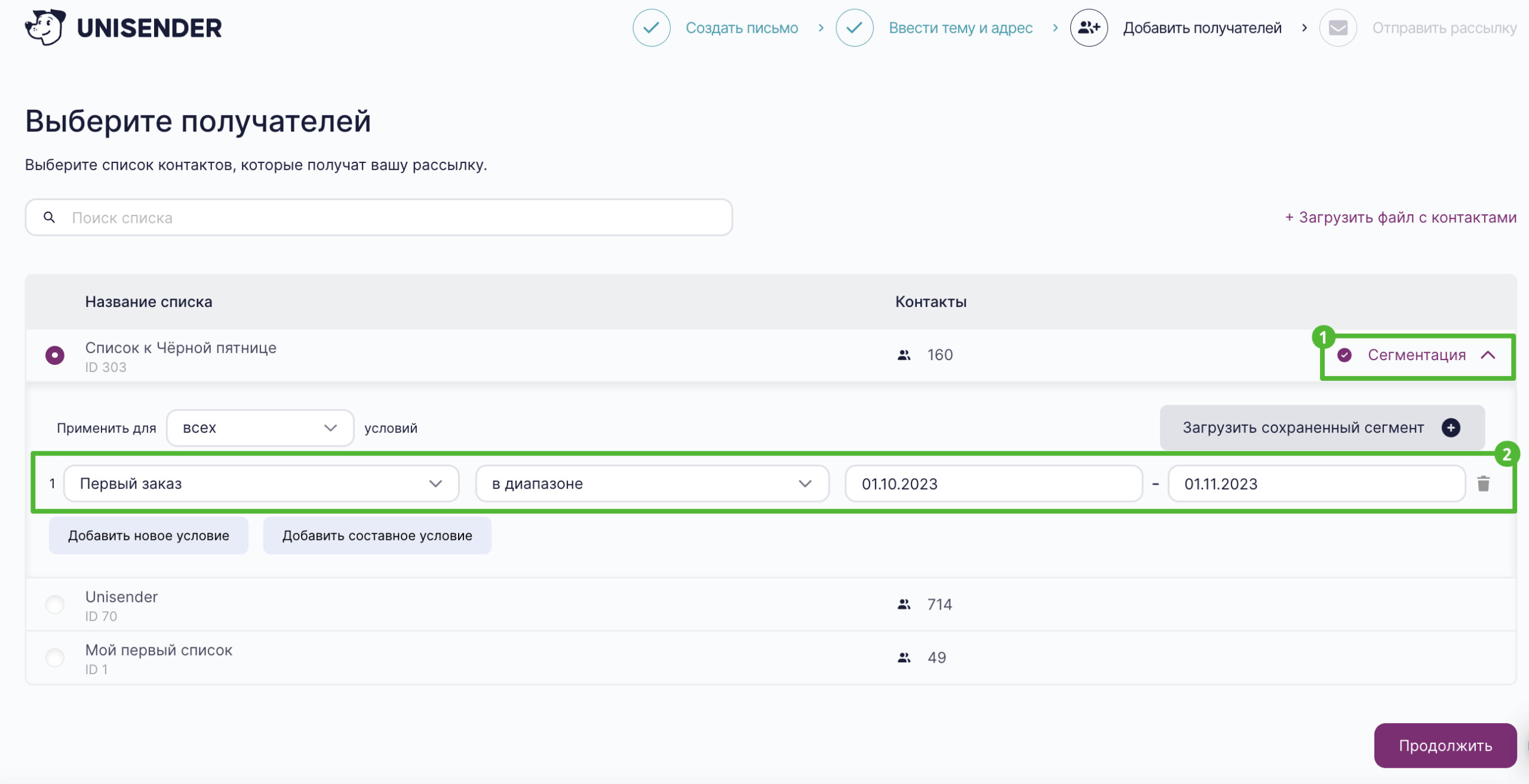Click the ID 1 label

[x=96, y=669]
